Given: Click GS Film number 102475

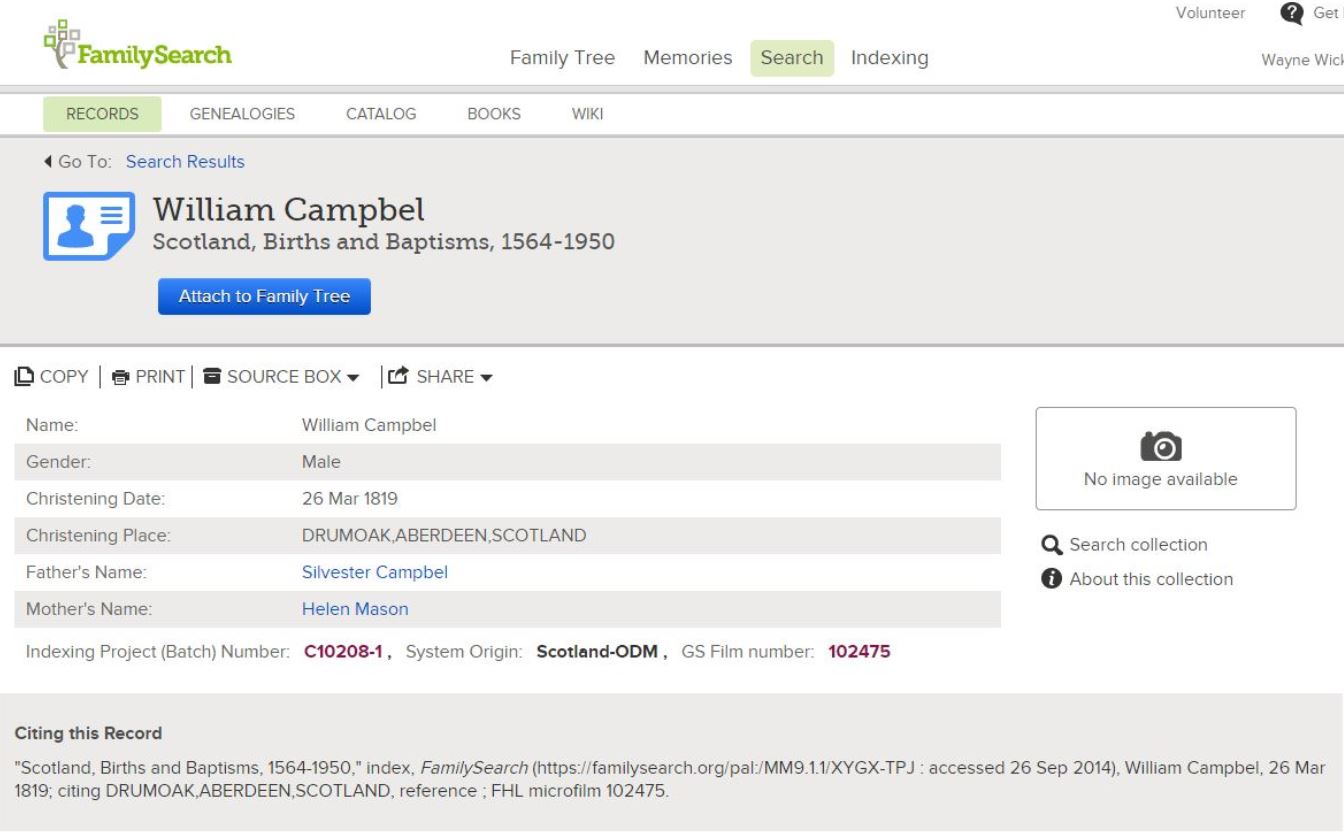Looking at the screenshot, I should point(859,652).
